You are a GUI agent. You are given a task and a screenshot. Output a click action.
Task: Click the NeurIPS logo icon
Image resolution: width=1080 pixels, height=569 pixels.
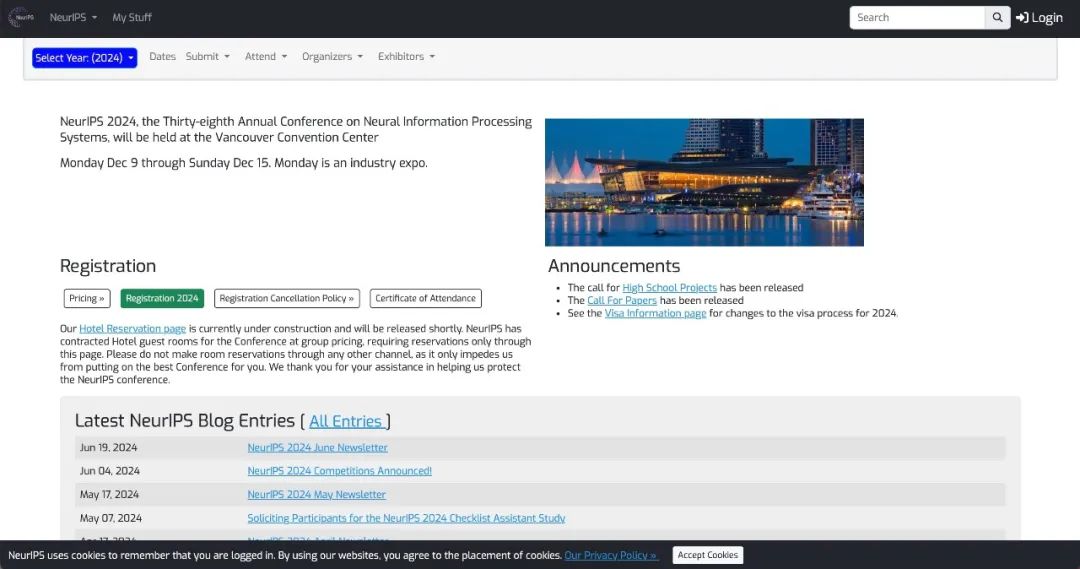pyautogui.click(x=21, y=17)
